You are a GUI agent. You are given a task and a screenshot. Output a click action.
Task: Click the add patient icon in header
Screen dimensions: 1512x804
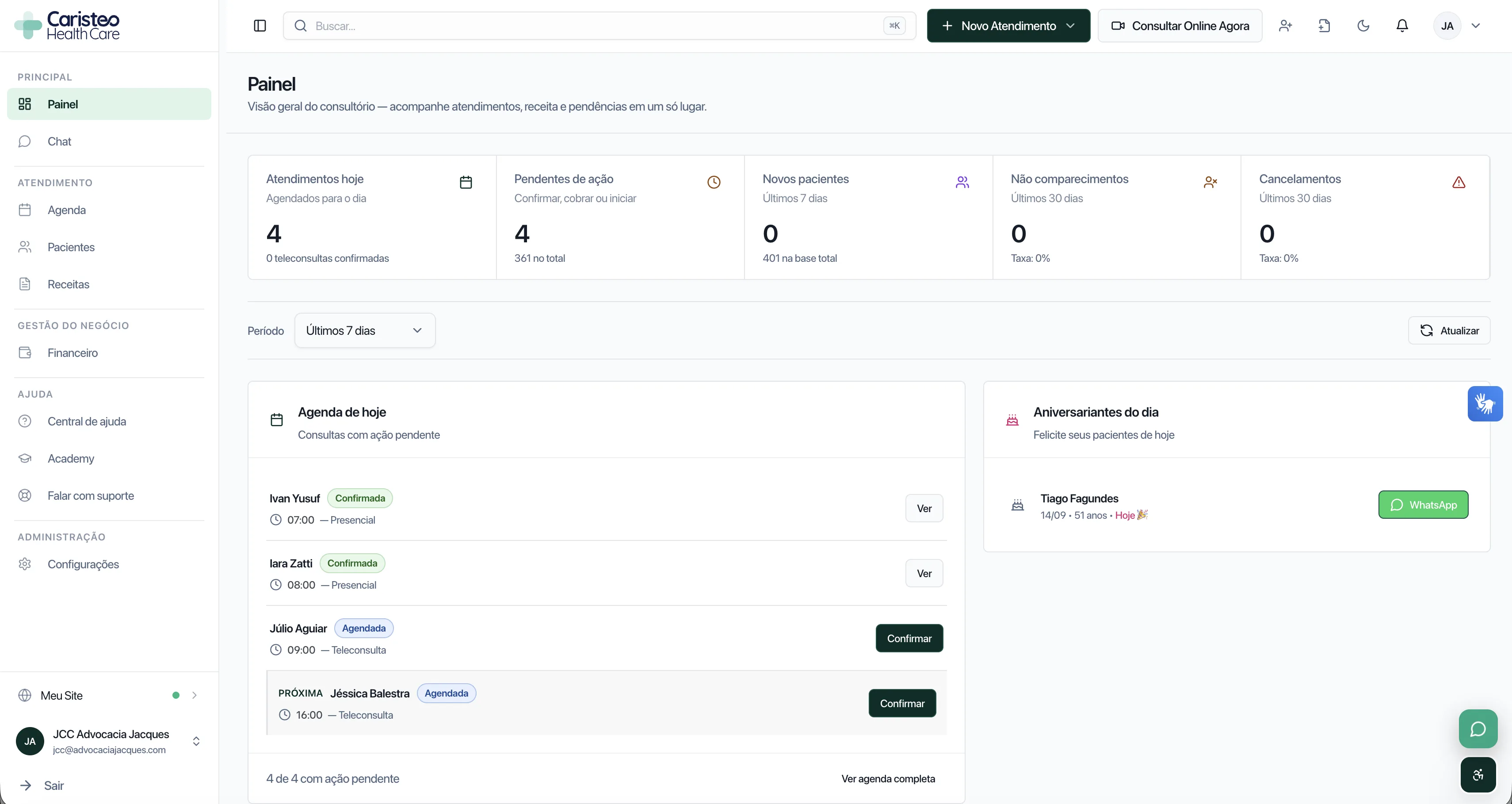point(1286,26)
